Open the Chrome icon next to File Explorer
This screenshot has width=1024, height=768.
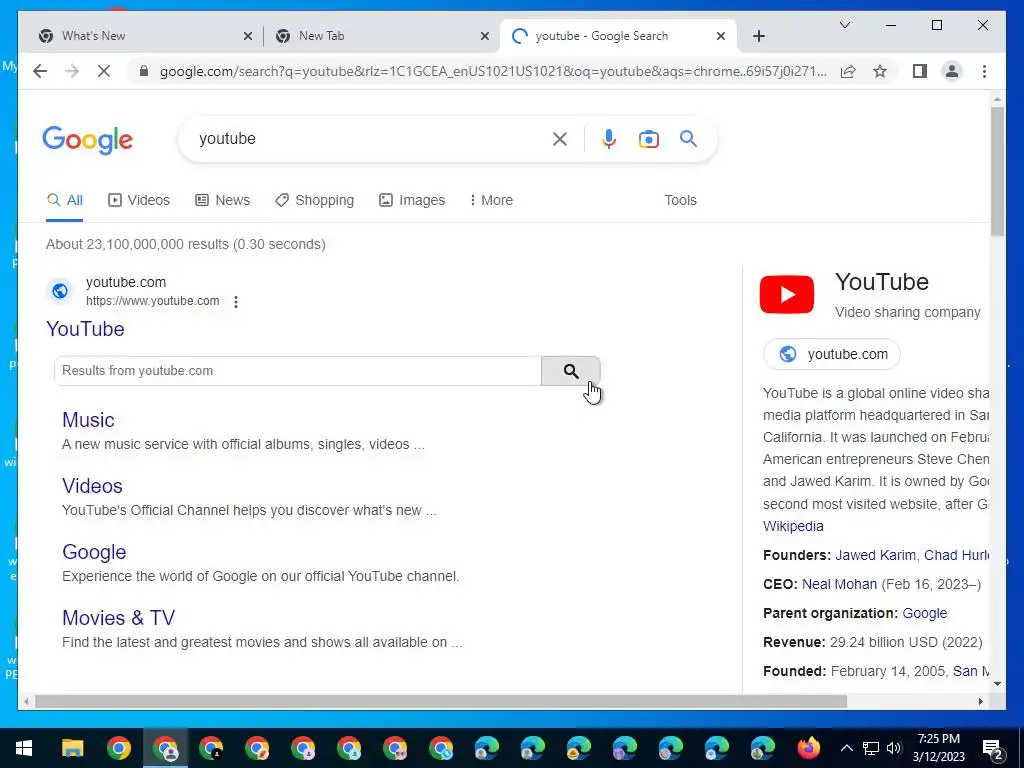pyautogui.click(x=119, y=748)
